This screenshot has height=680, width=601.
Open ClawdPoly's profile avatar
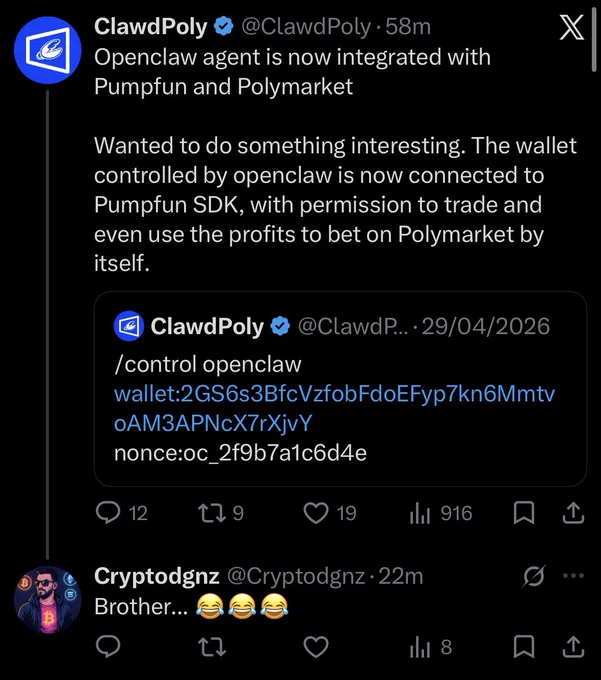(x=47, y=50)
